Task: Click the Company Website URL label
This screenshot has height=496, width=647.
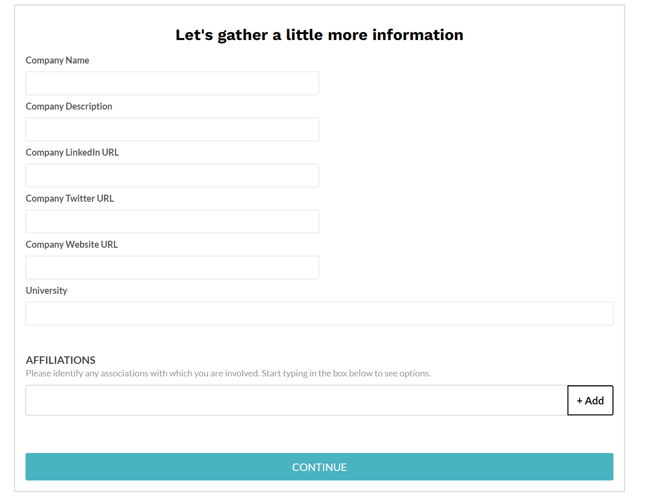Action: [72, 244]
